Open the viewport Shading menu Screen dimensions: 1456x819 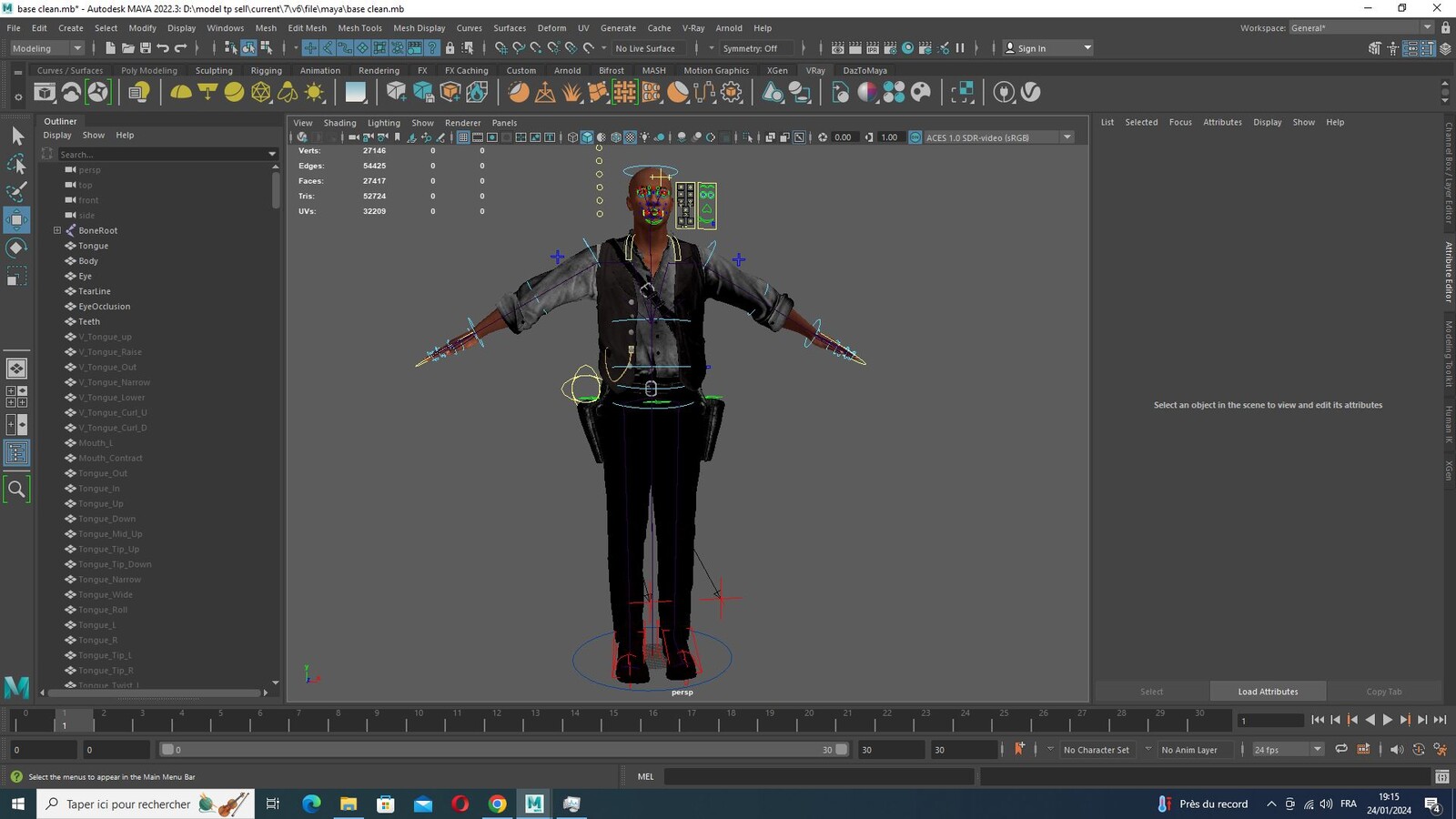[x=339, y=123]
